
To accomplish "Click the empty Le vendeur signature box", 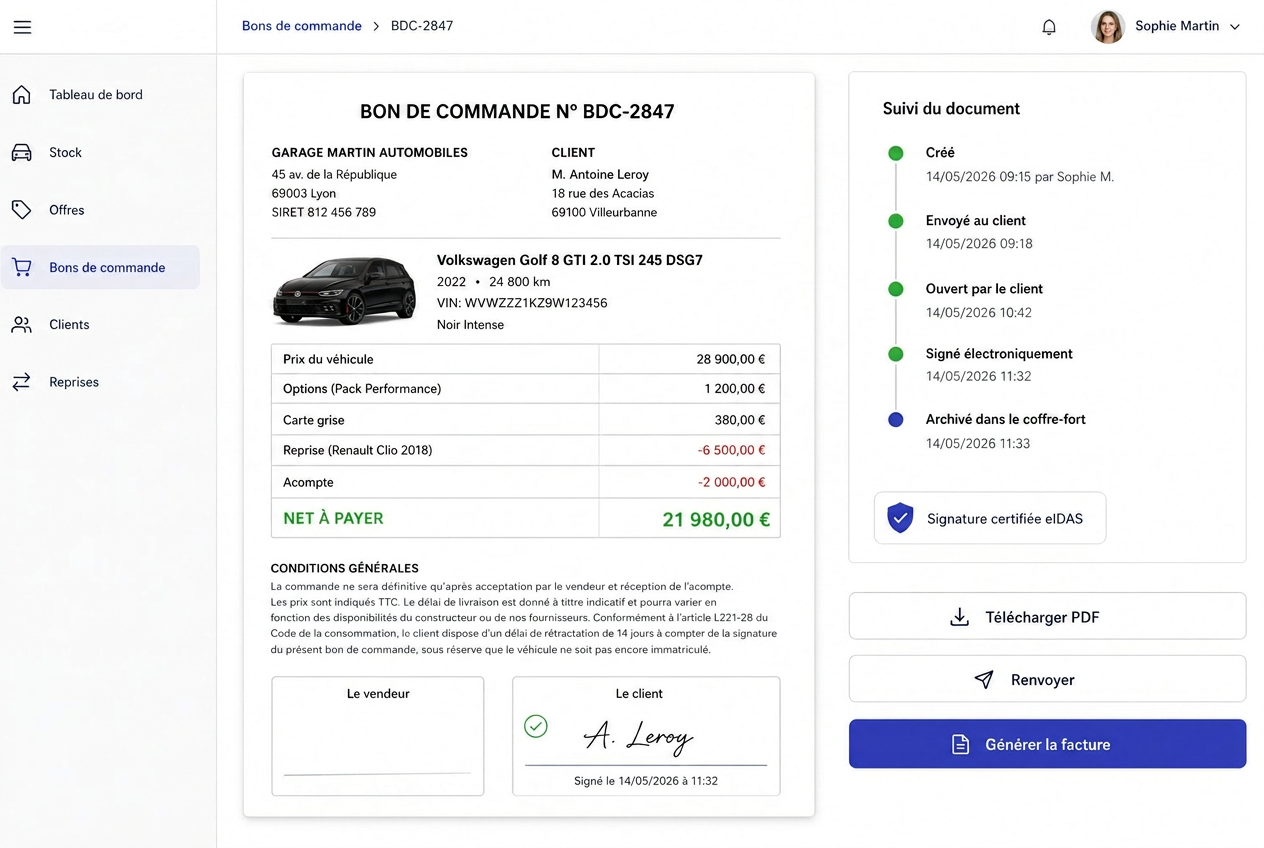I will tap(378, 736).
